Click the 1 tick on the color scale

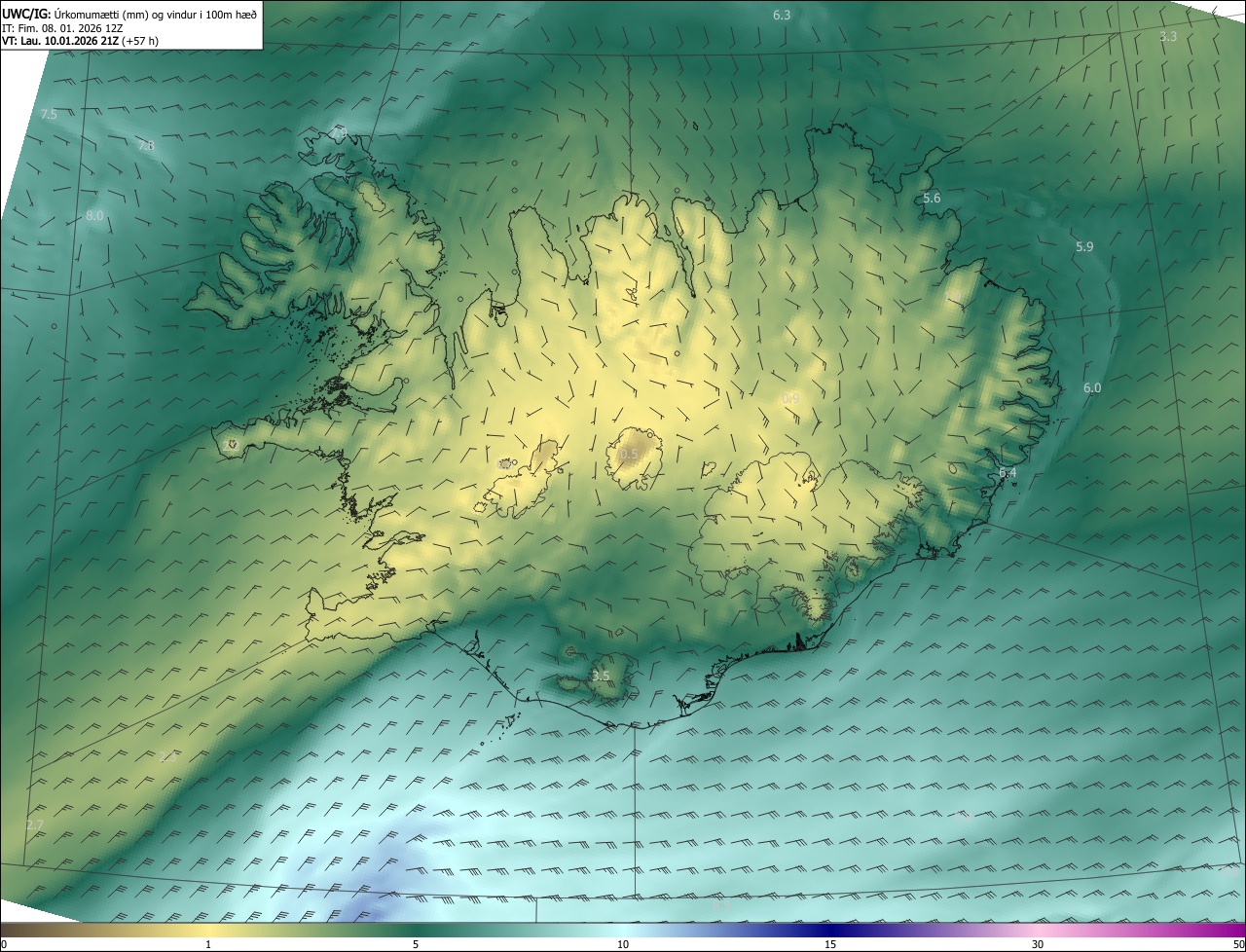(x=208, y=944)
